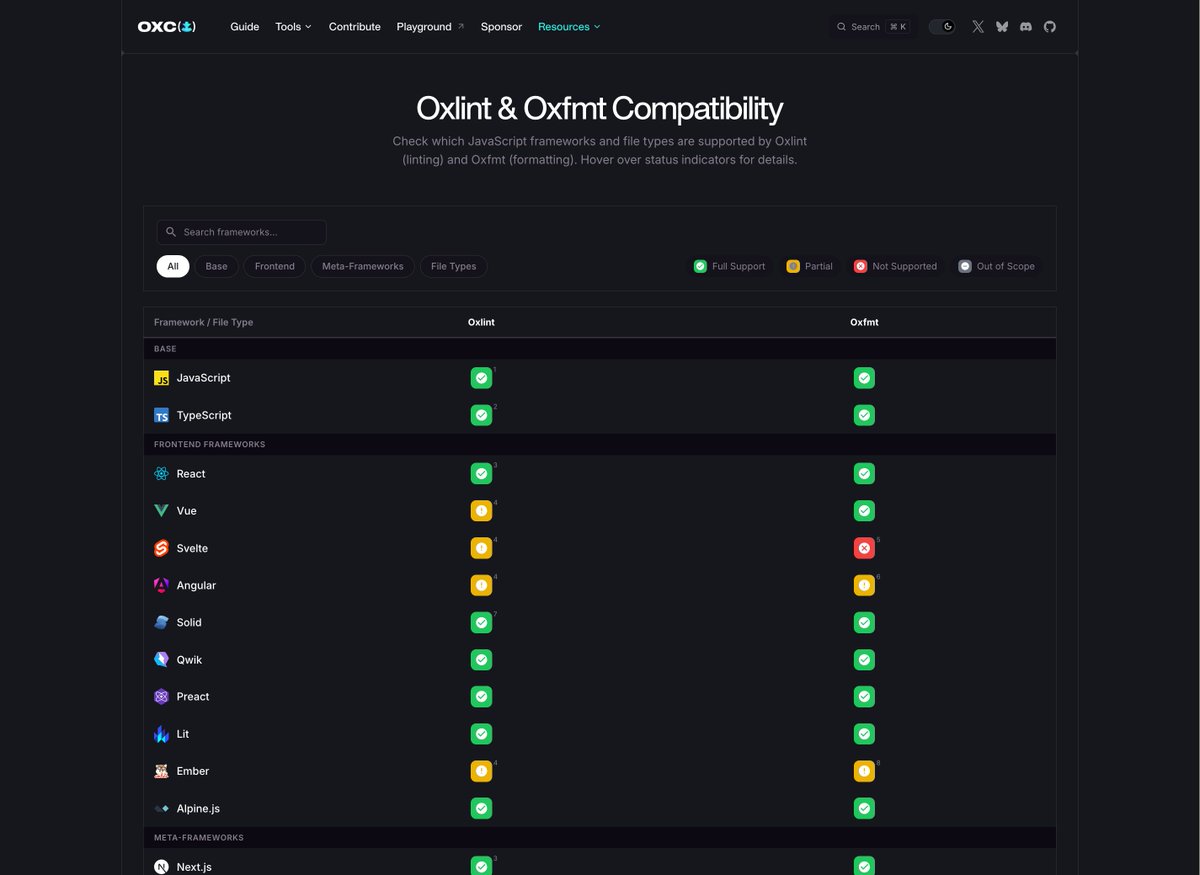1200x875 pixels.
Task: Click the Solid row label
Action: point(189,622)
